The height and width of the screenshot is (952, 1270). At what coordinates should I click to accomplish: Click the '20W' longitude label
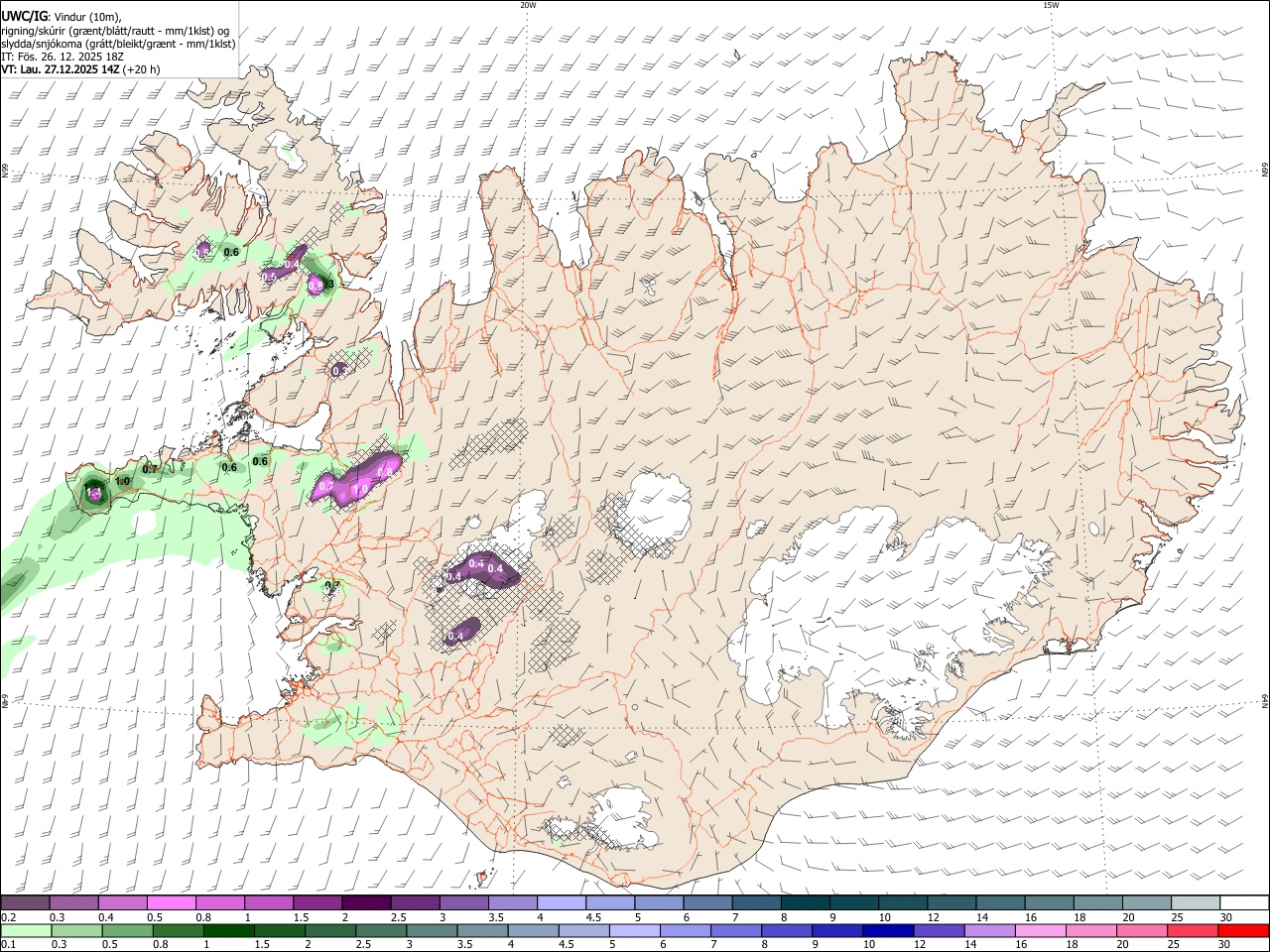[528, 5]
